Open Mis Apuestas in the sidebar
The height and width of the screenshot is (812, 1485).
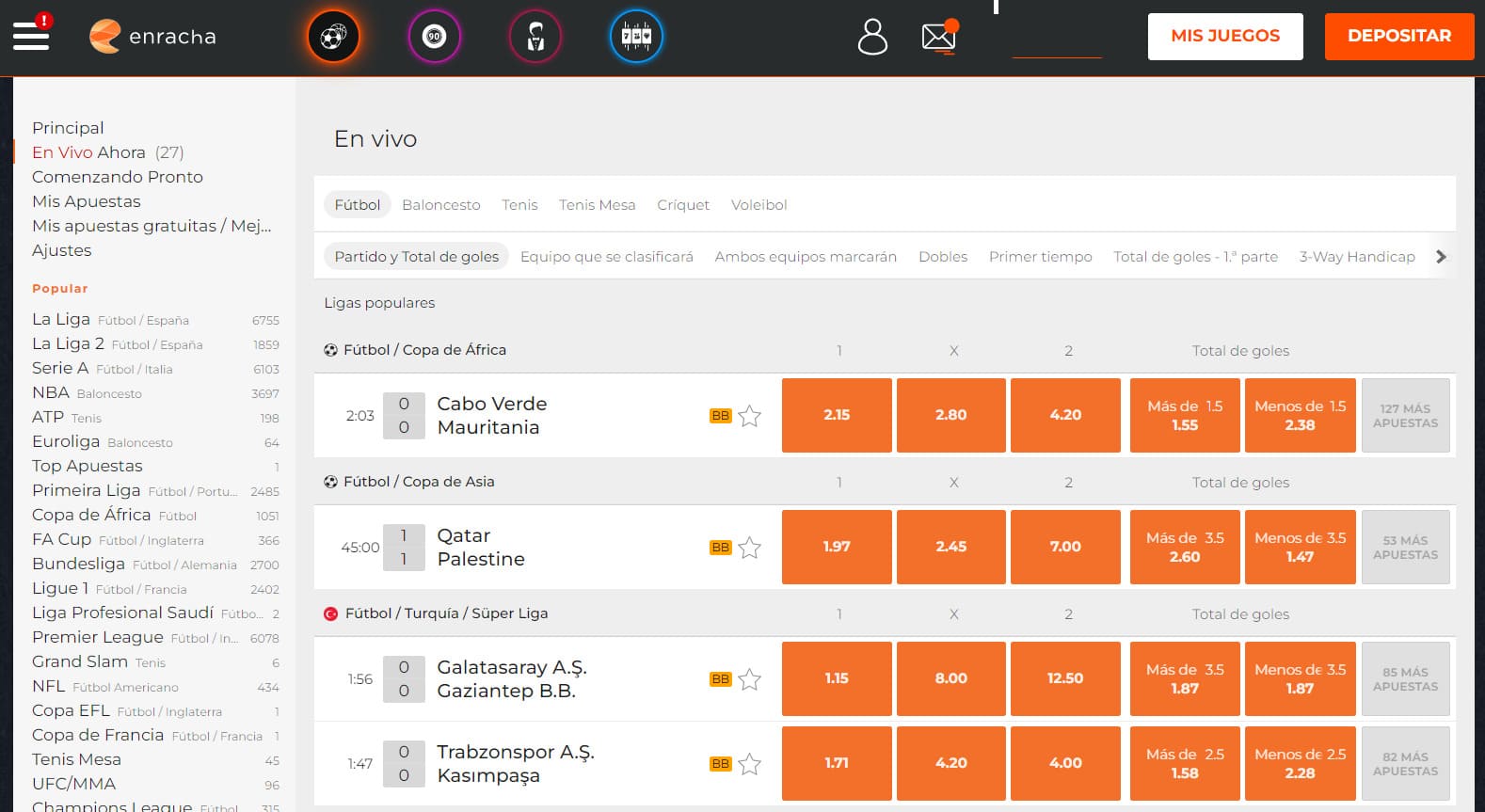click(87, 201)
